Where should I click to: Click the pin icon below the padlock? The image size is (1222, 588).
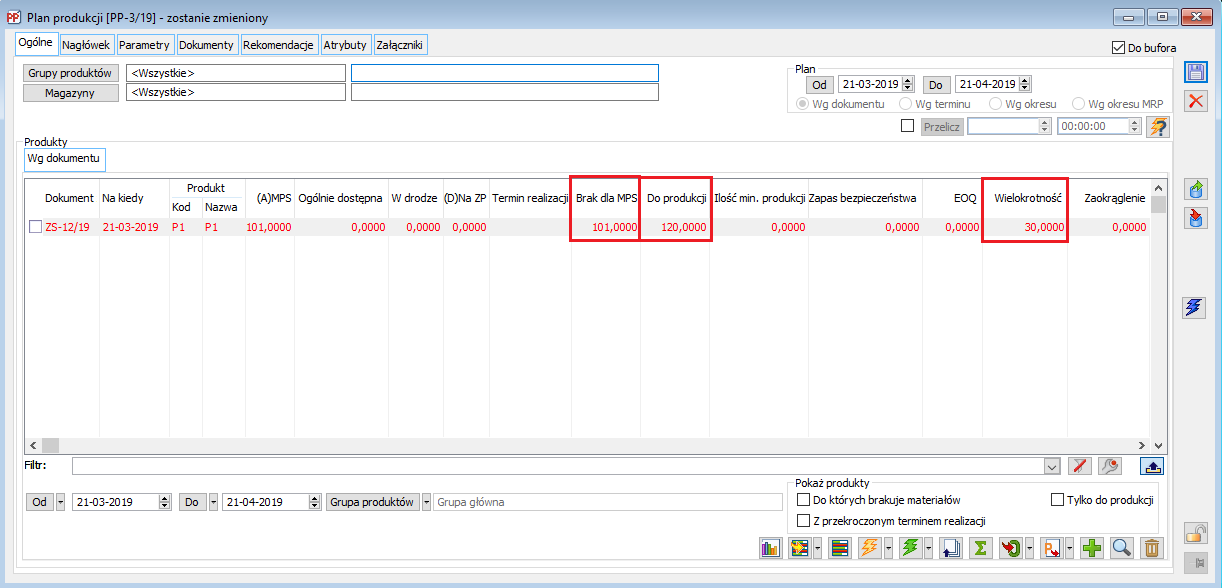pos(1195,561)
